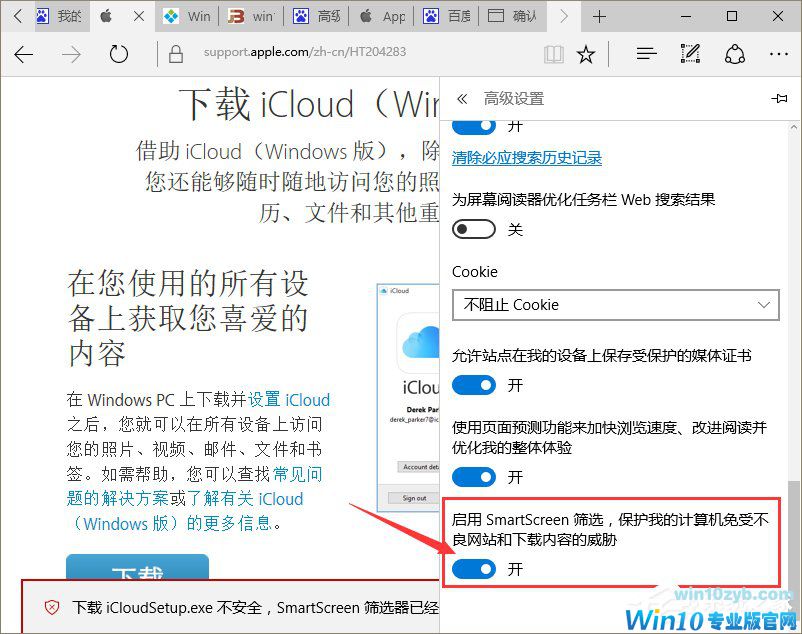The width and height of the screenshot is (802, 634).
Task: Click the address bar input field
Action: pyautogui.click(x=330, y=56)
